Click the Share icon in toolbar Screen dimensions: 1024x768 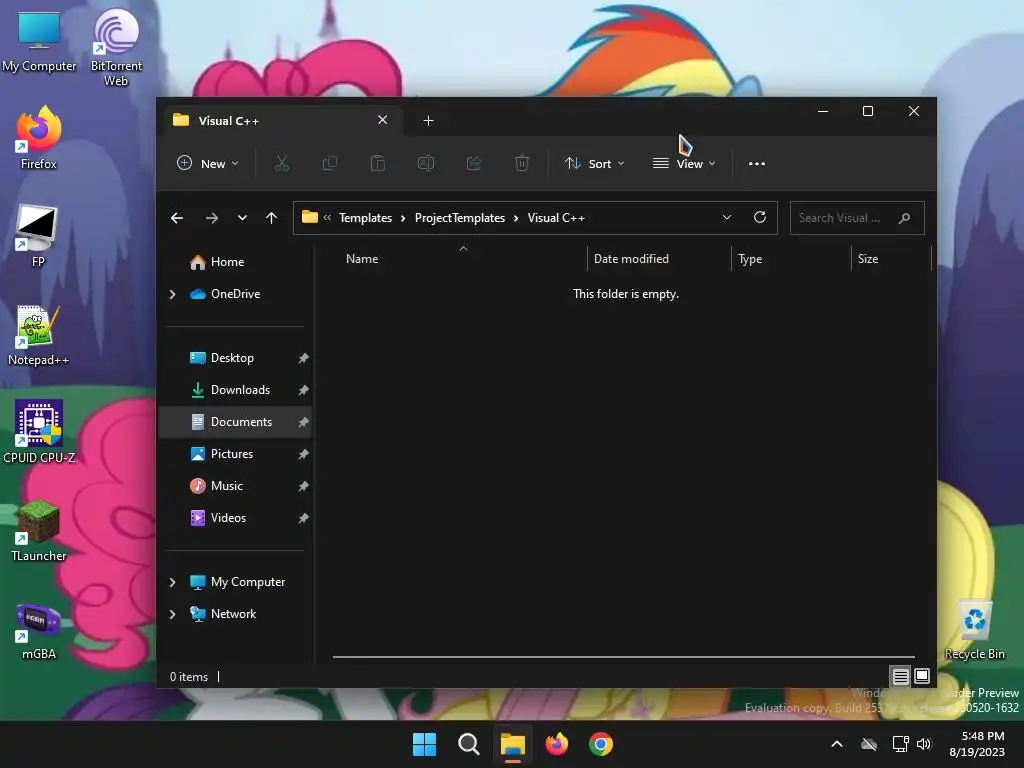pos(473,163)
